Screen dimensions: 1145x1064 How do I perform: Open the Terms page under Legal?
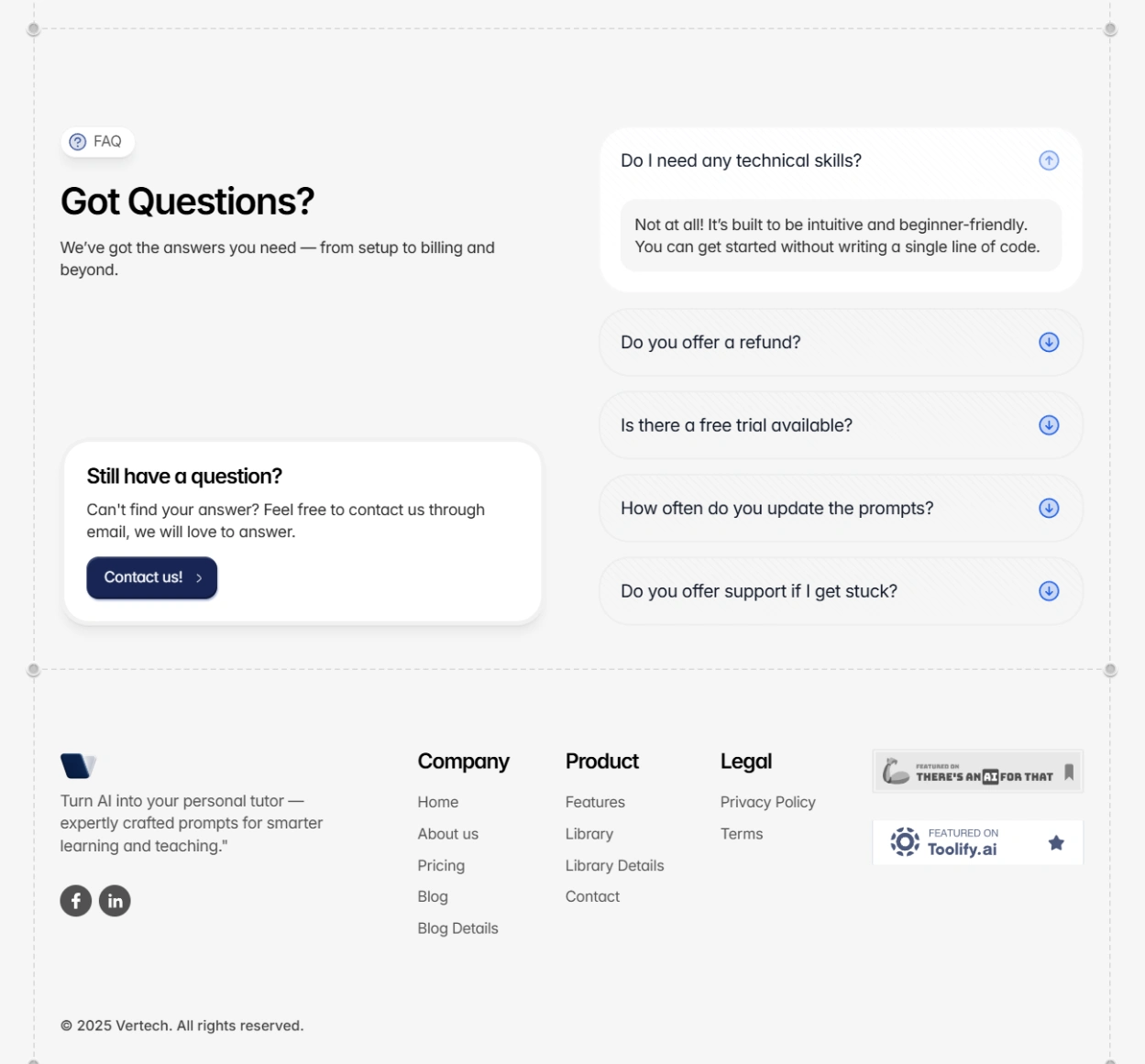tap(742, 834)
